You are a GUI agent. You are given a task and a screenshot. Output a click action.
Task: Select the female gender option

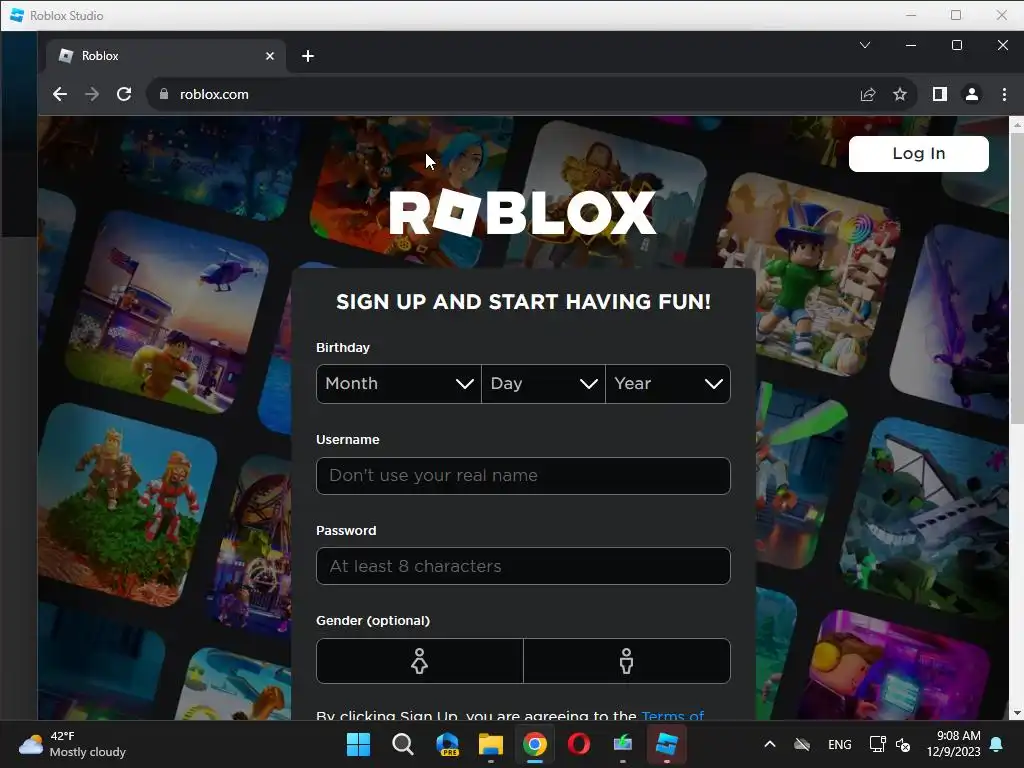click(x=420, y=661)
